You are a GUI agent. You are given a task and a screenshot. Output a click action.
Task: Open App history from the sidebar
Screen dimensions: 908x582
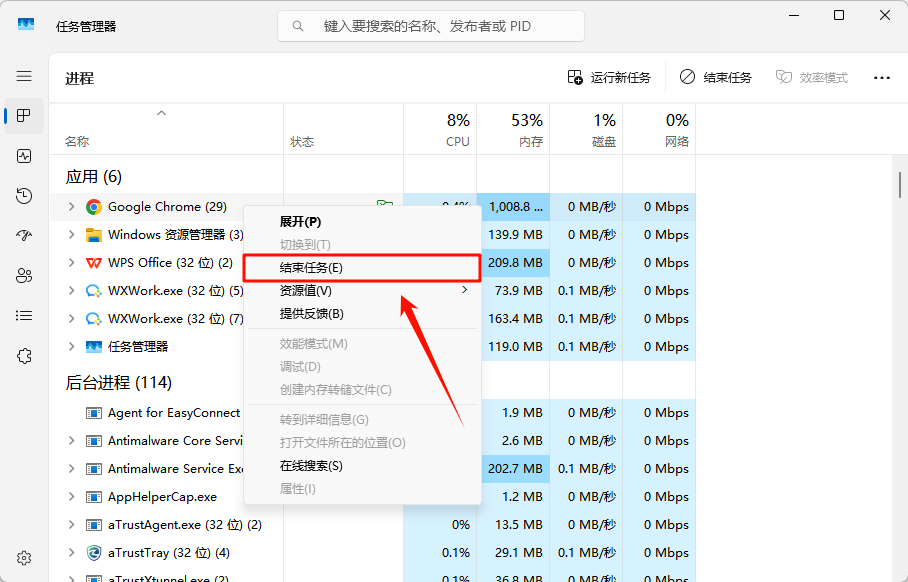point(24,196)
